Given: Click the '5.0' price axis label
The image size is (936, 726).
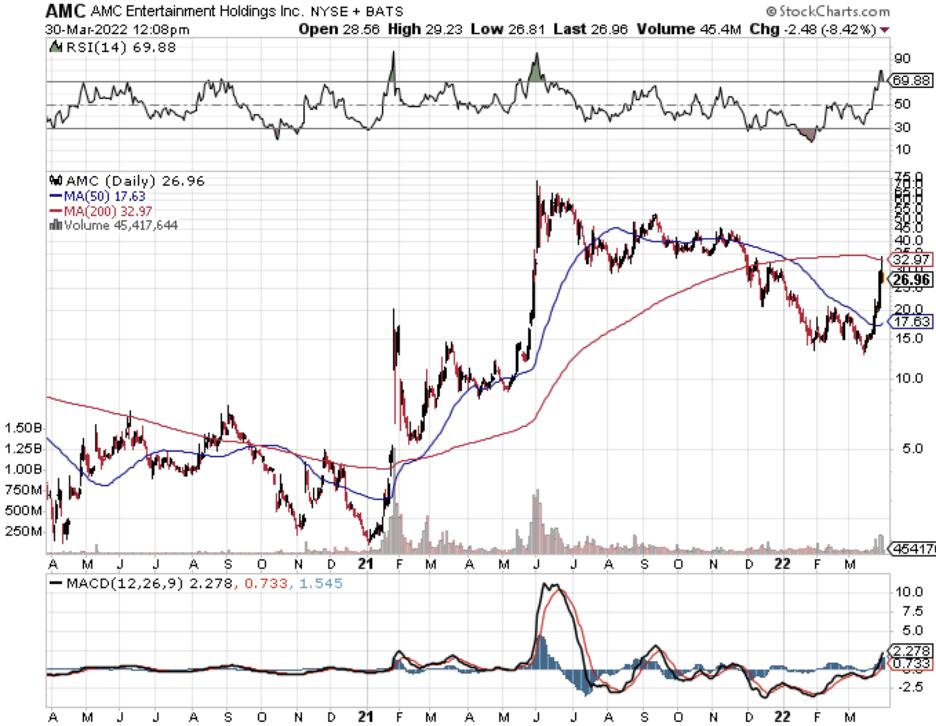Looking at the screenshot, I should (x=913, y=449).
